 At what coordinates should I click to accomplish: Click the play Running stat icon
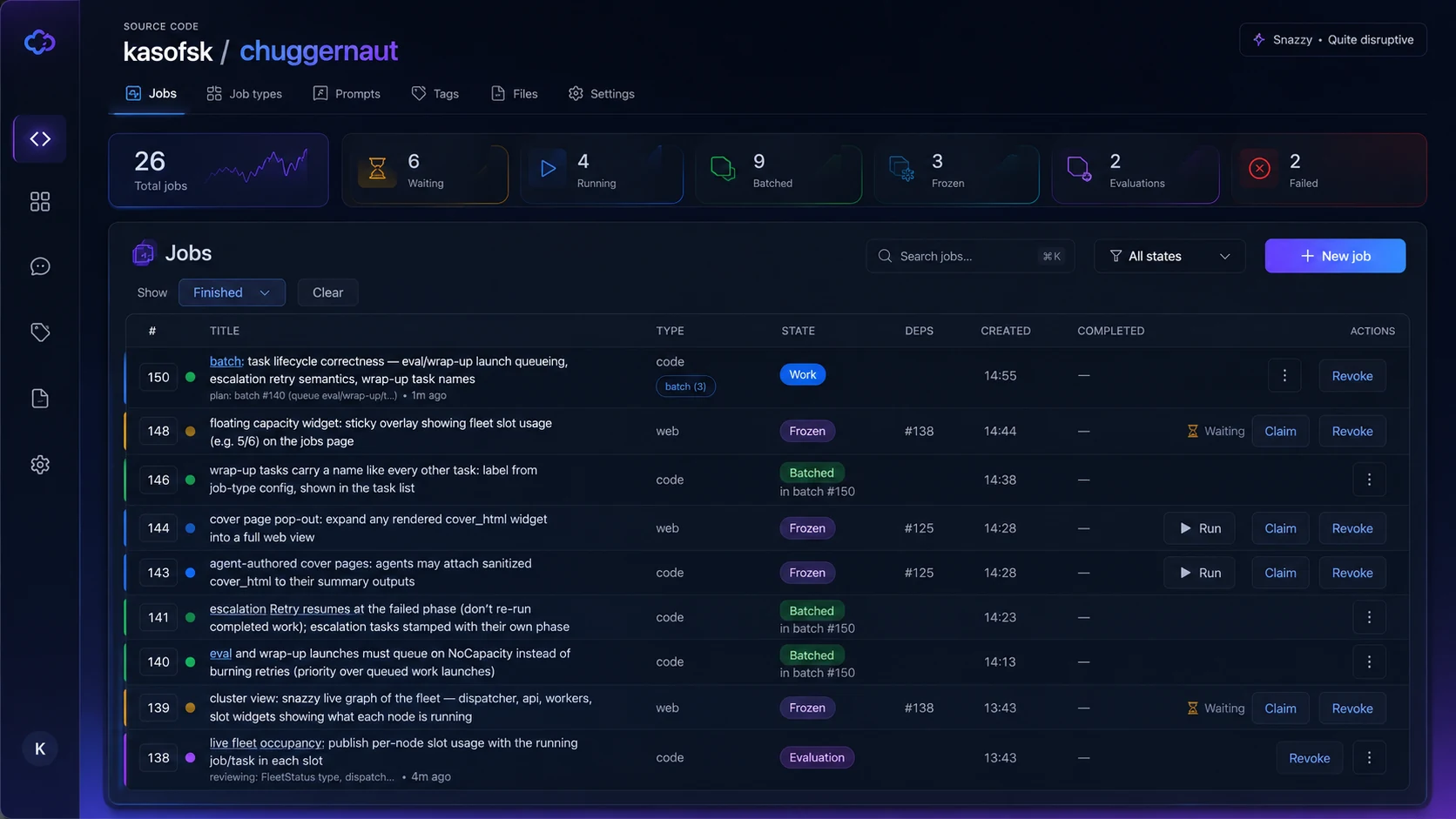(x=548, y=169)
